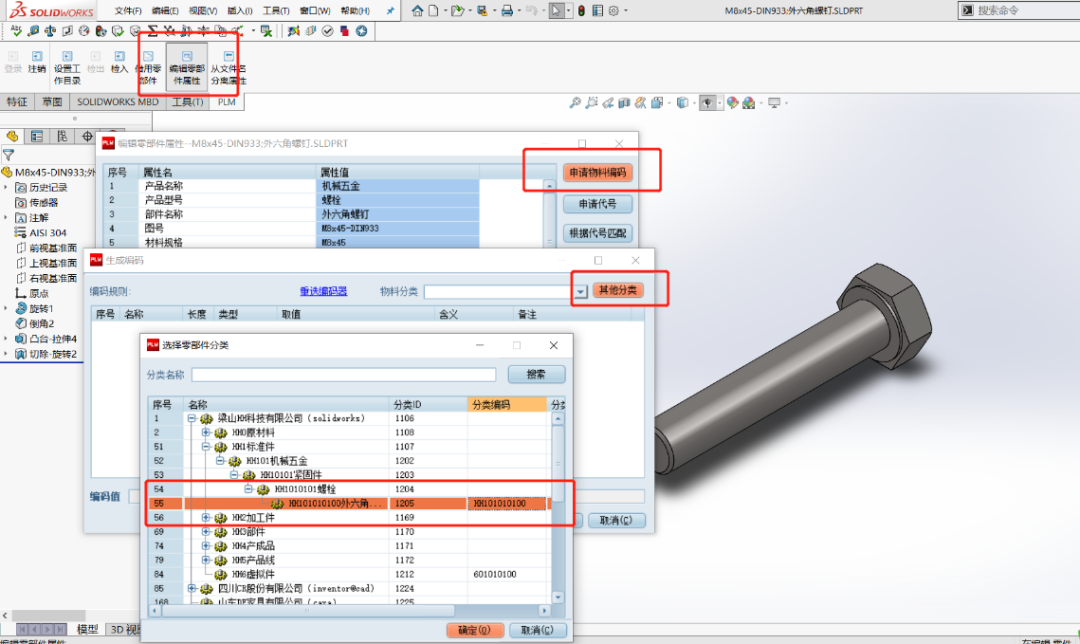Image resolution: width=1080 pixels, height=644 pixels.
Task: Select 前视基准面 in the feature tree
Action: [x=52, y=248]
